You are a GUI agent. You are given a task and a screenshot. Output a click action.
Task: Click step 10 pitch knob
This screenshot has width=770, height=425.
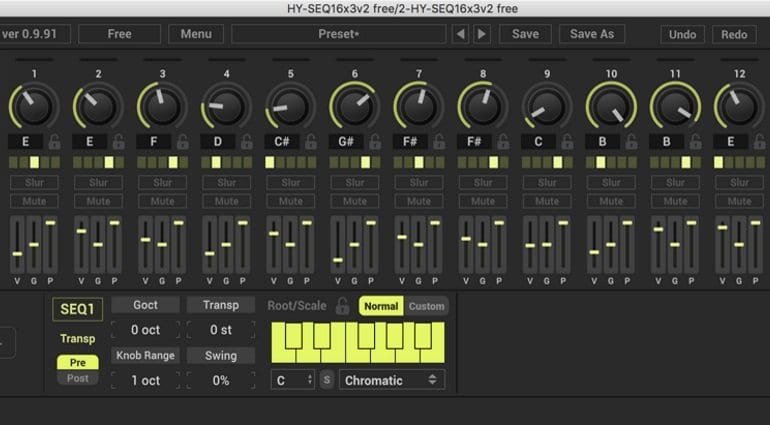coord(611,106)
